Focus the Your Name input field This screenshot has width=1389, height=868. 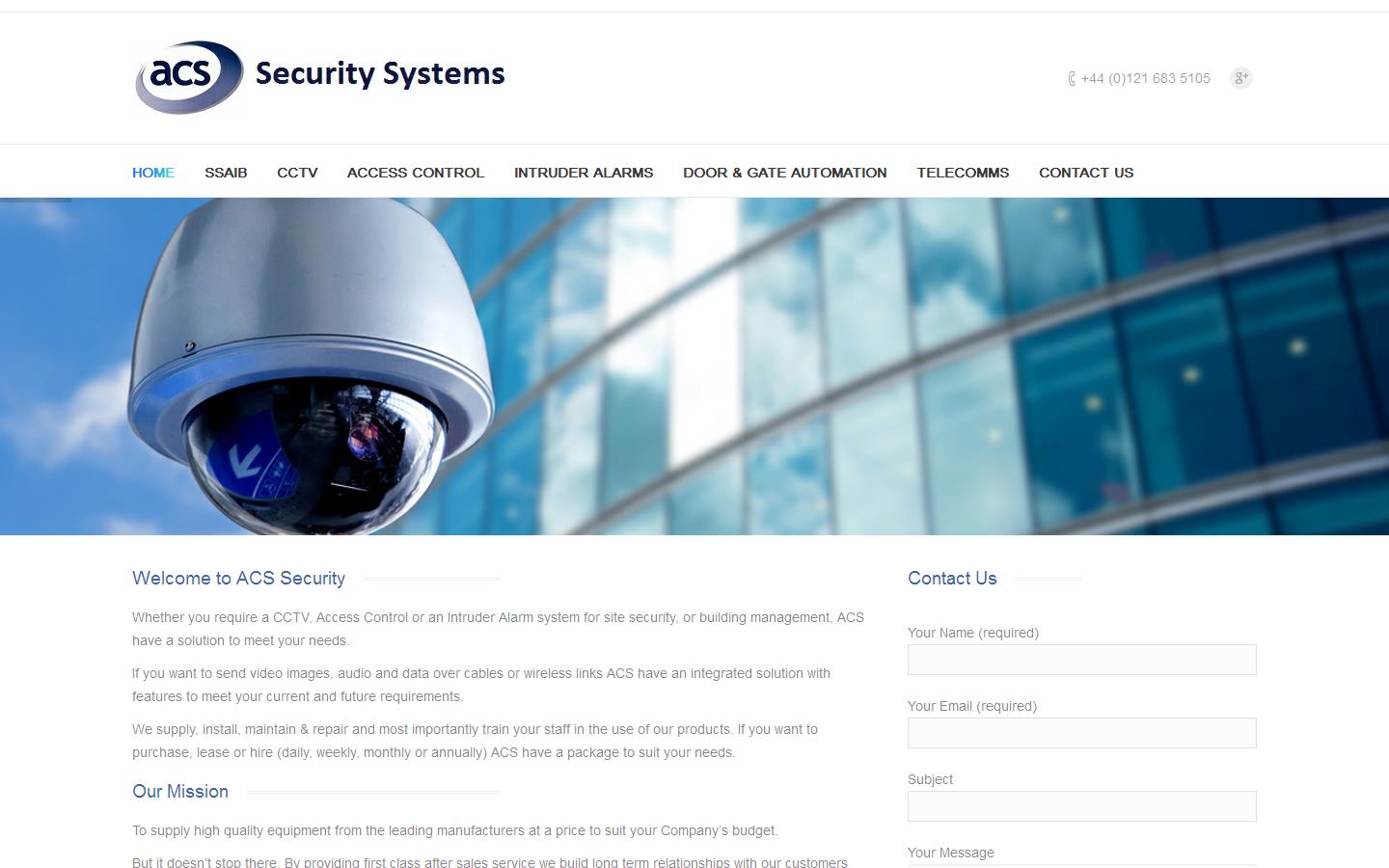[1082, 660]
